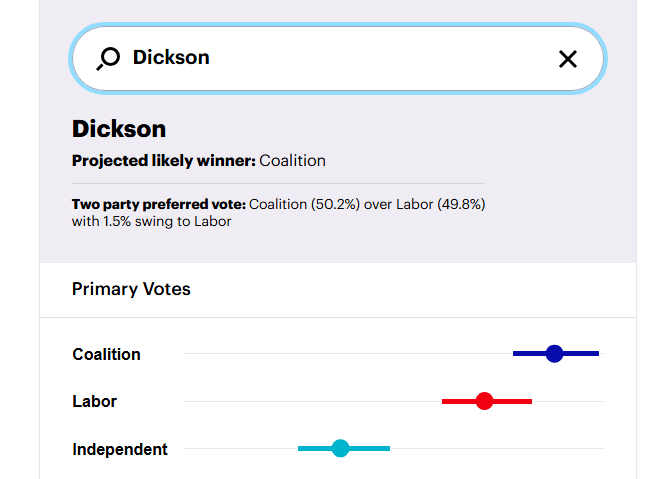Click right end of Labor's red range bar
Viewport: 645px width, 479px height.
coord(529,401)
